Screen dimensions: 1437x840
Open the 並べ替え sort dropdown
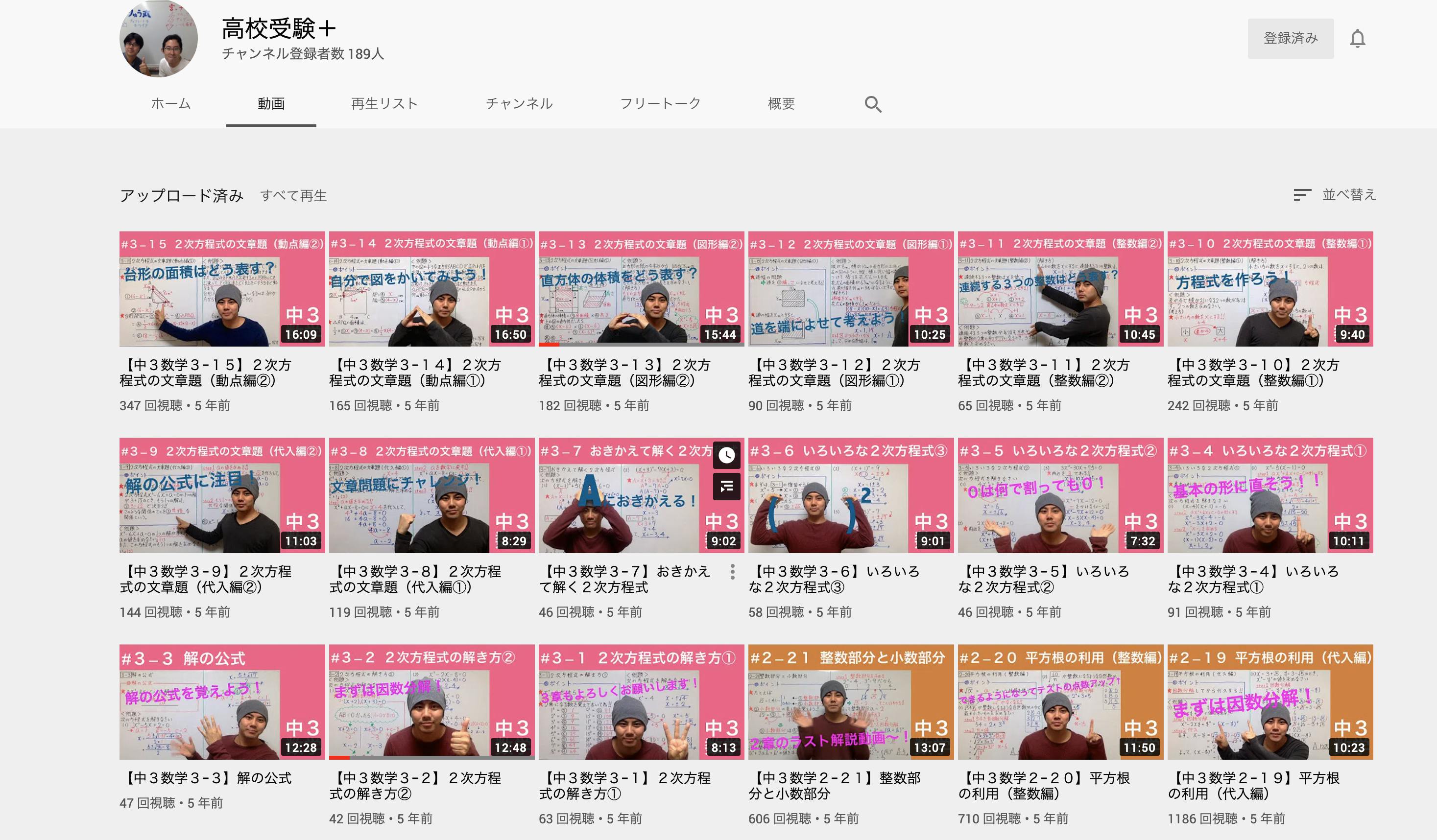1349,195
